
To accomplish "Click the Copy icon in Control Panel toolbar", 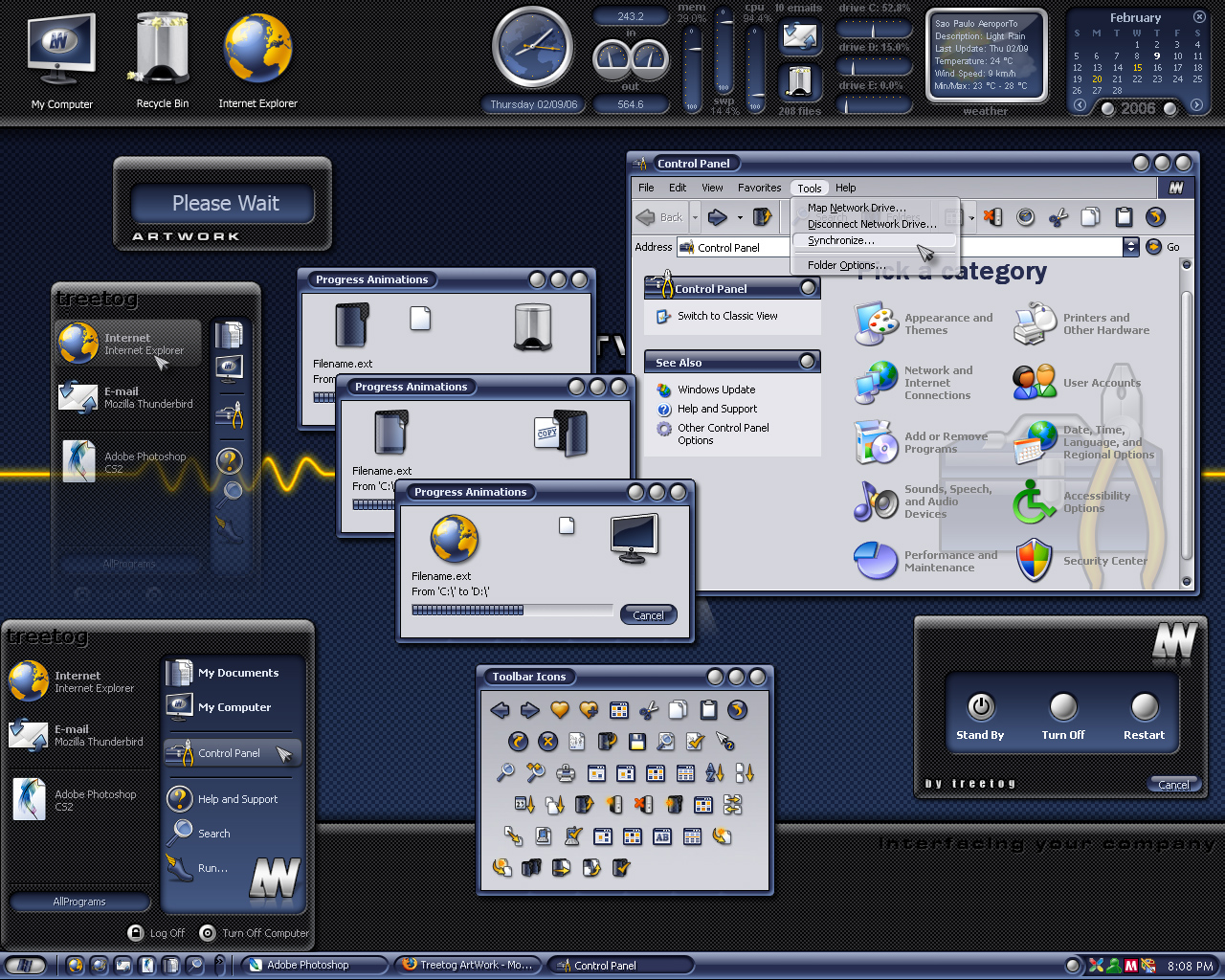I will [x=1090, y=217].
